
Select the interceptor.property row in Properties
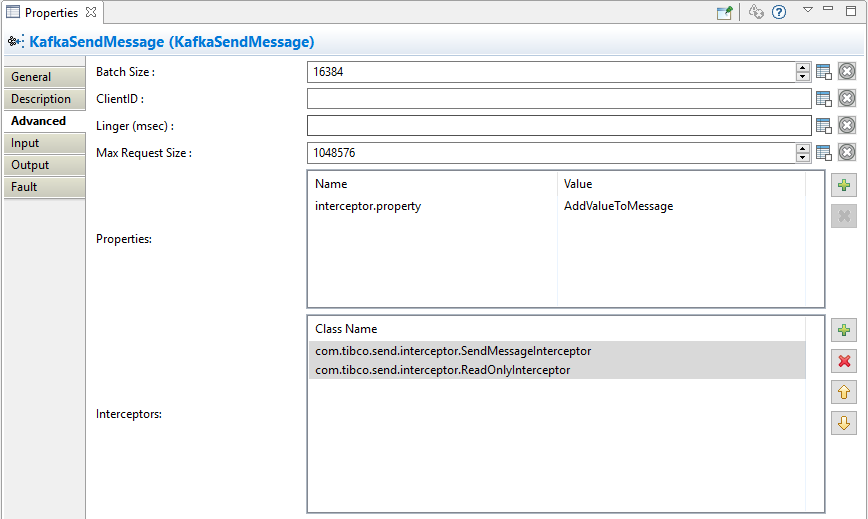tap(368, 206)
